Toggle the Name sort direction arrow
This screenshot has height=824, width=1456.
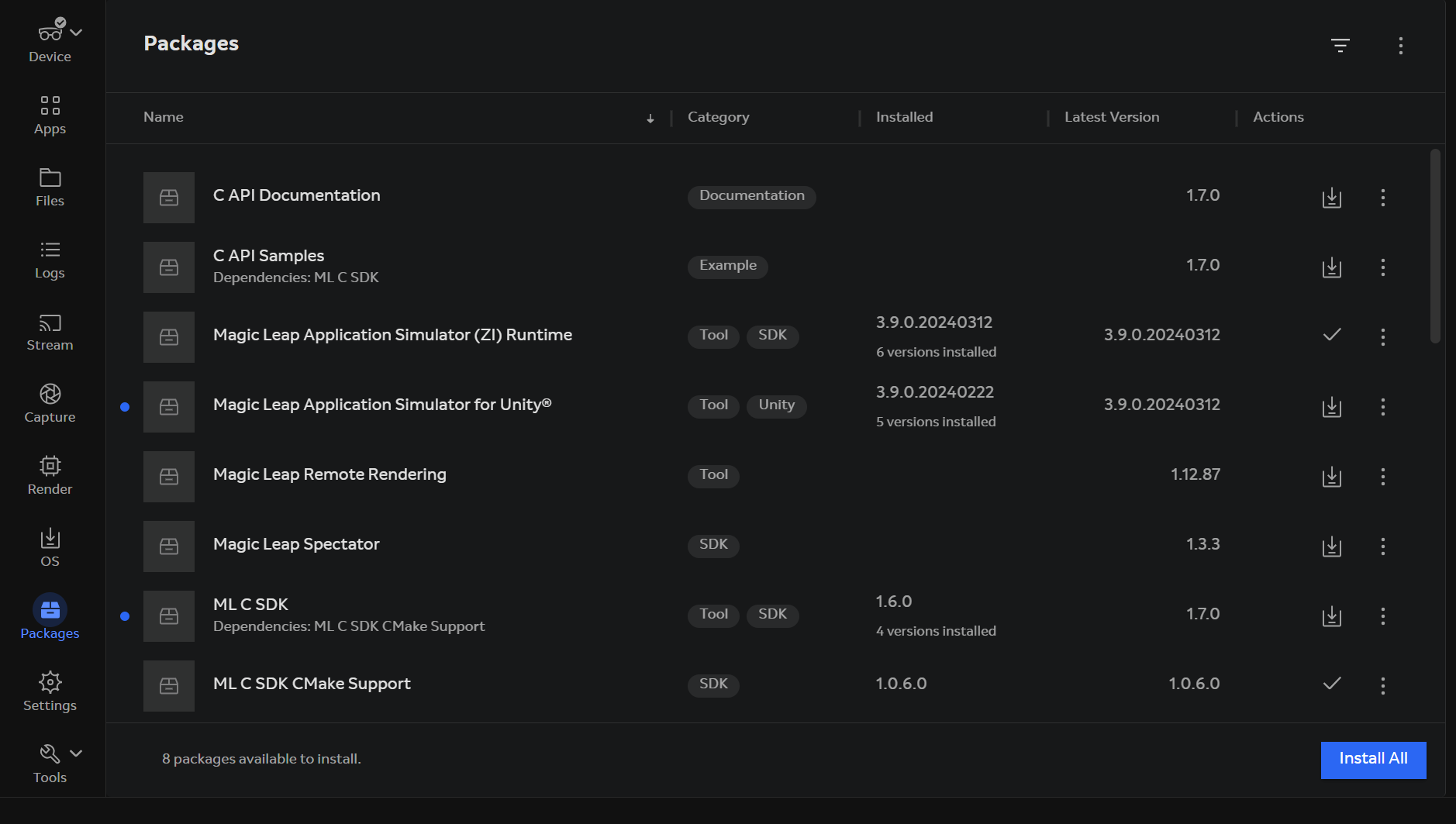point(650,118)
